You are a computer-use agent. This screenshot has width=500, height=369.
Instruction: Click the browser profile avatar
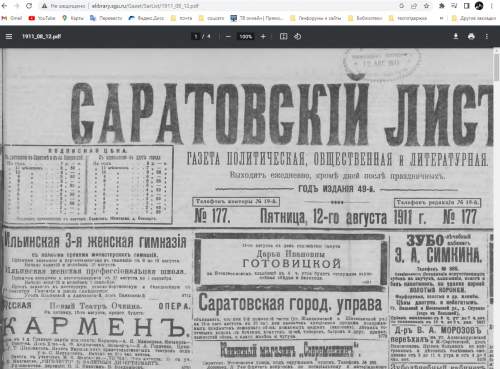point(479,6)
